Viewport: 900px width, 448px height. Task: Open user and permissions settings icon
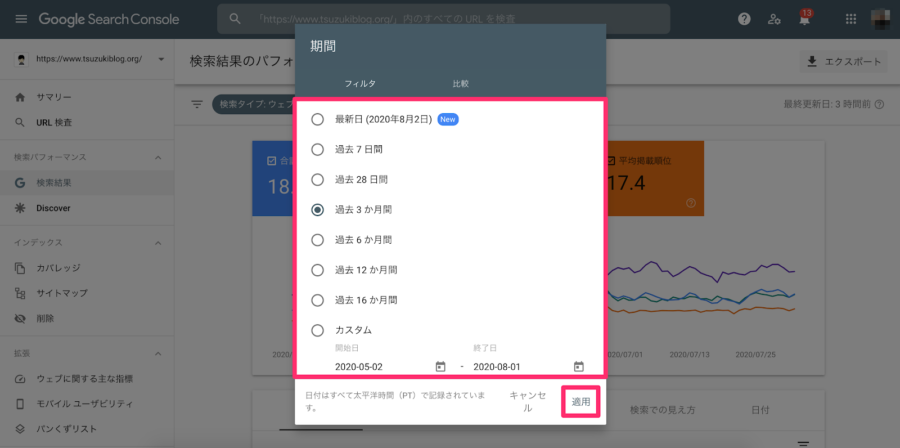[x=774, y=19]
